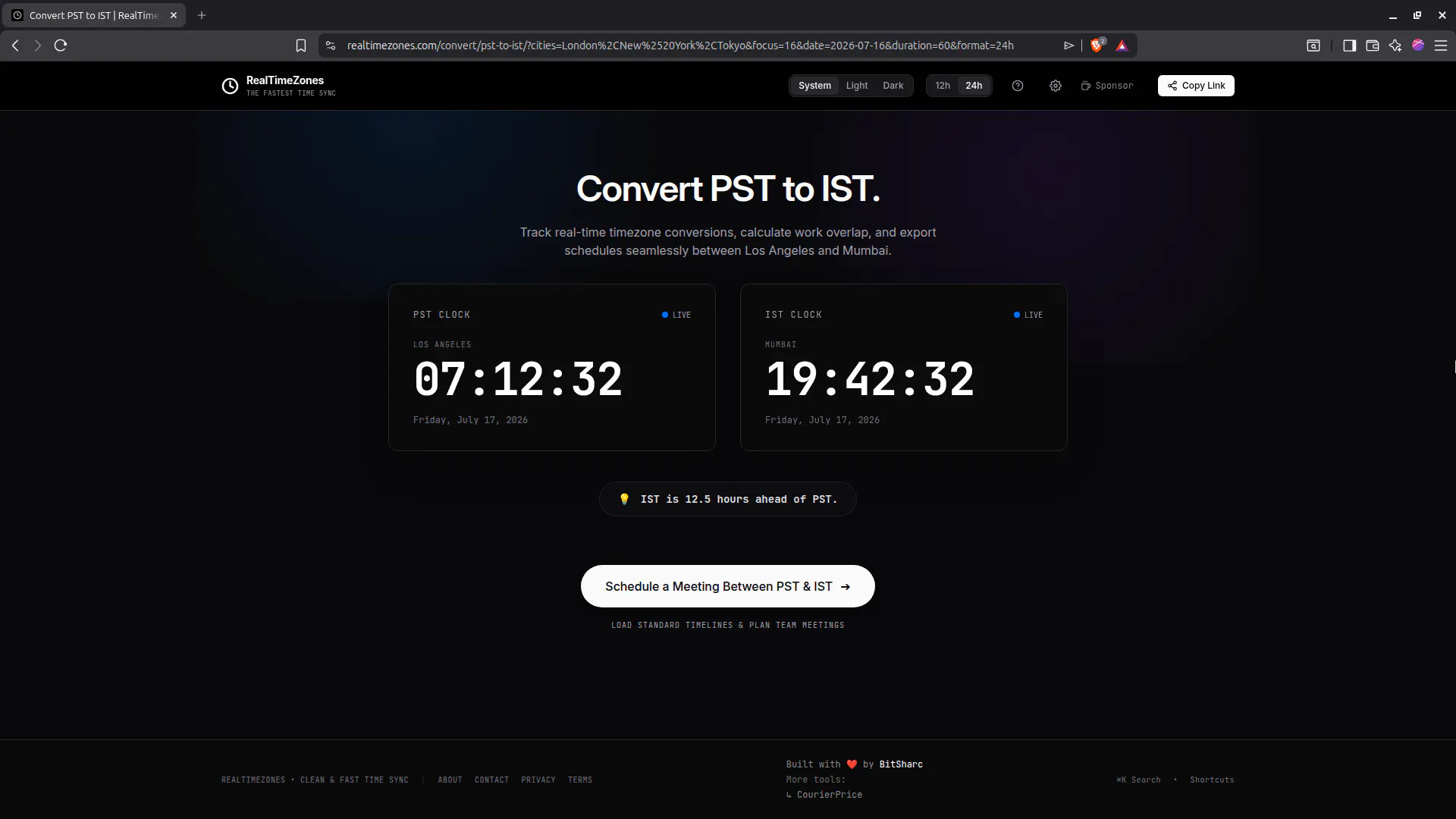Switch to the Light theme
Screen dimensions: 1456x819
[x=857, y=86]
